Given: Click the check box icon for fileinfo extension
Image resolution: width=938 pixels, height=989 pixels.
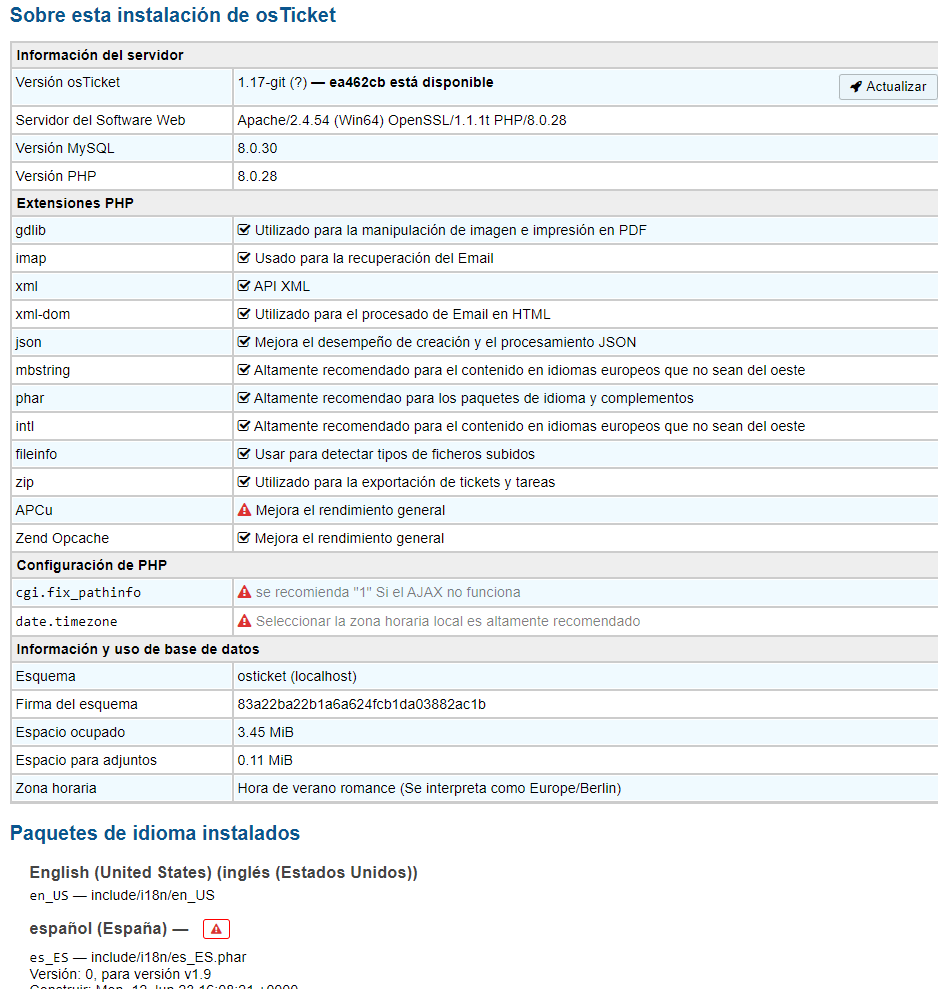Looking at the screenshot, I should (x=244, y=455).
